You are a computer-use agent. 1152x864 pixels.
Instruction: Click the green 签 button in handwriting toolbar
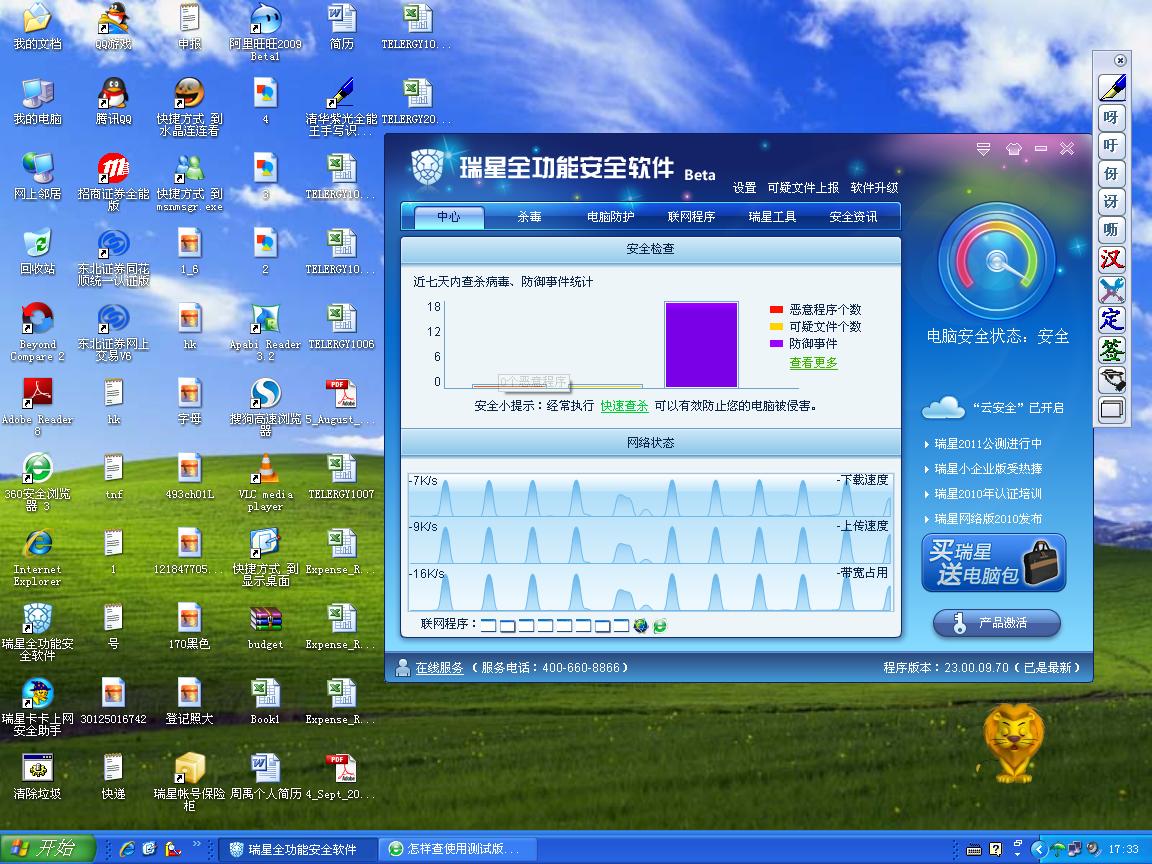click(1112, 350)
